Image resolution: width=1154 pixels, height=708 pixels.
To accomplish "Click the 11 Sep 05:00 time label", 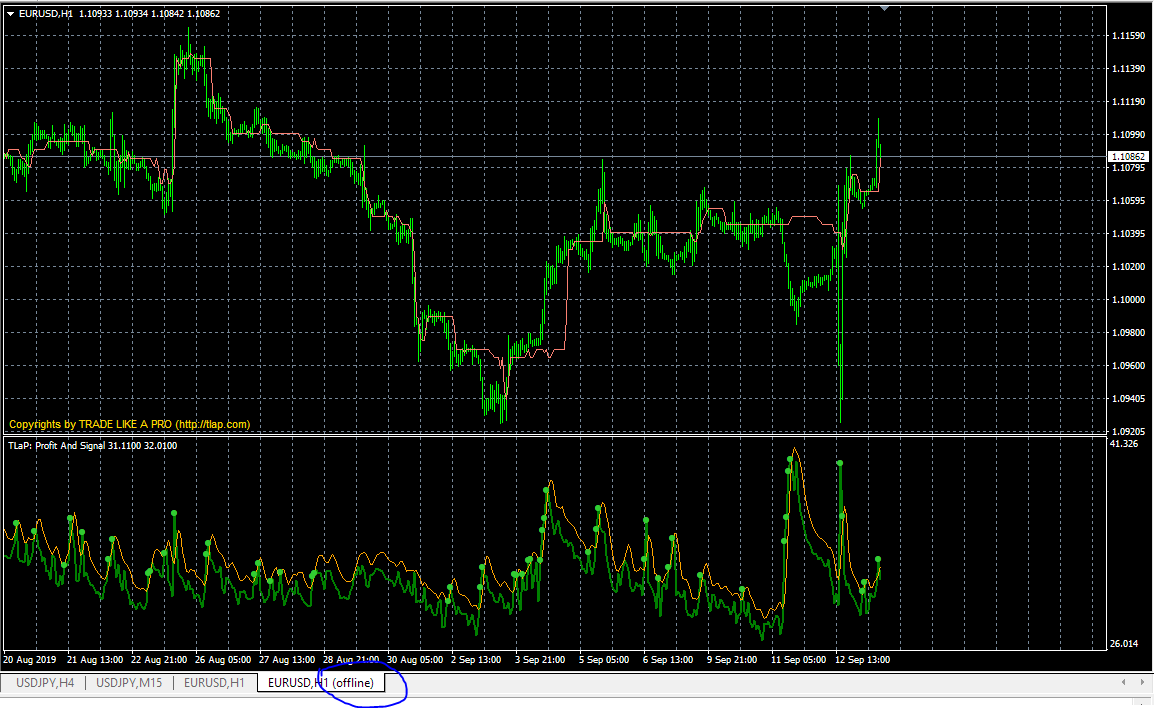I will tap(799, 659).
